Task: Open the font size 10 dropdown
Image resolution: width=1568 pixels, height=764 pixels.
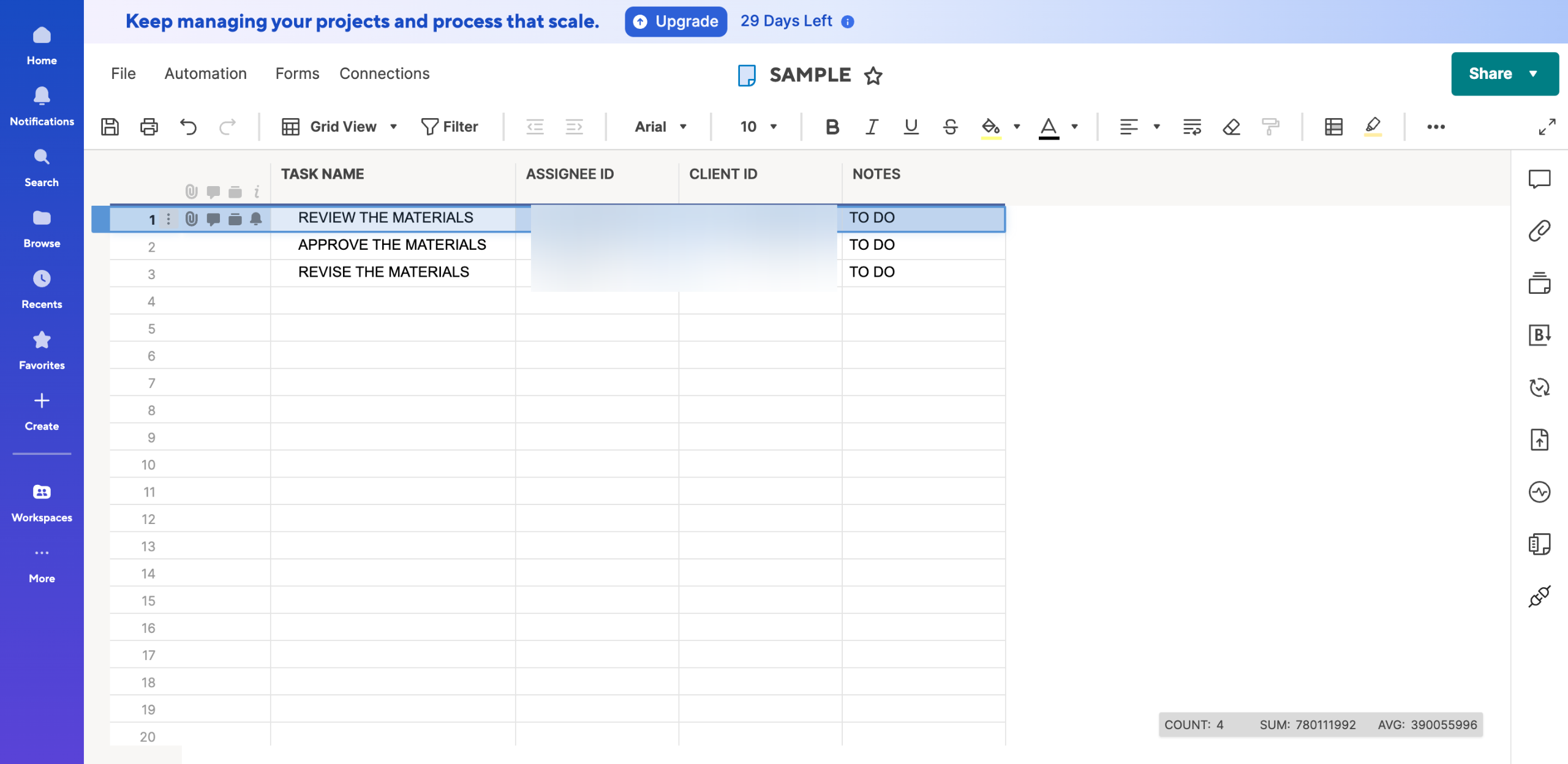Action: tap(758, 127)
